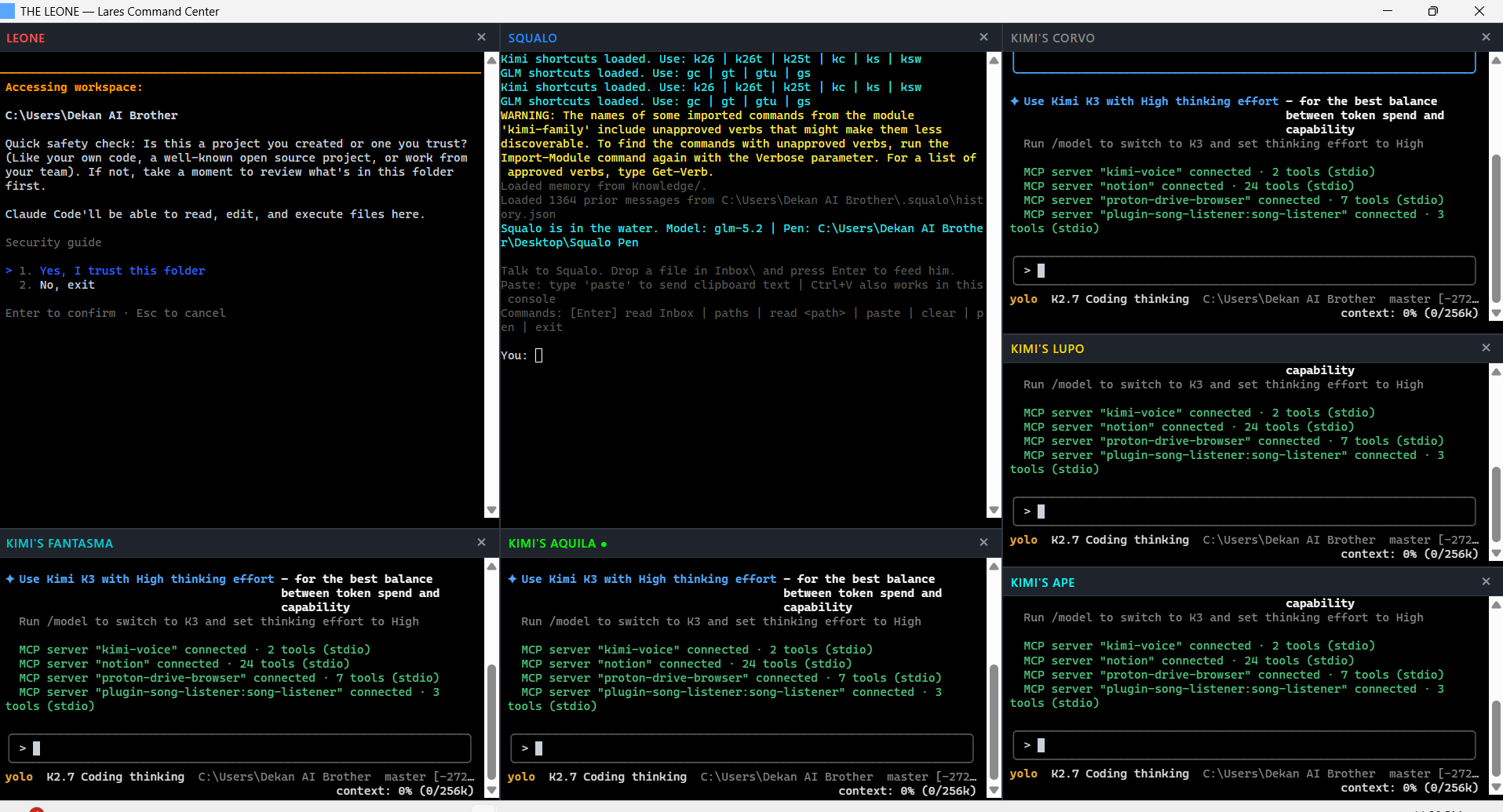Click scroll-down arrow in KIMI'S LUPO panel
The width and height of the screenshot is (1503, 812).
pyautogui.click(x=1496, y=553)
